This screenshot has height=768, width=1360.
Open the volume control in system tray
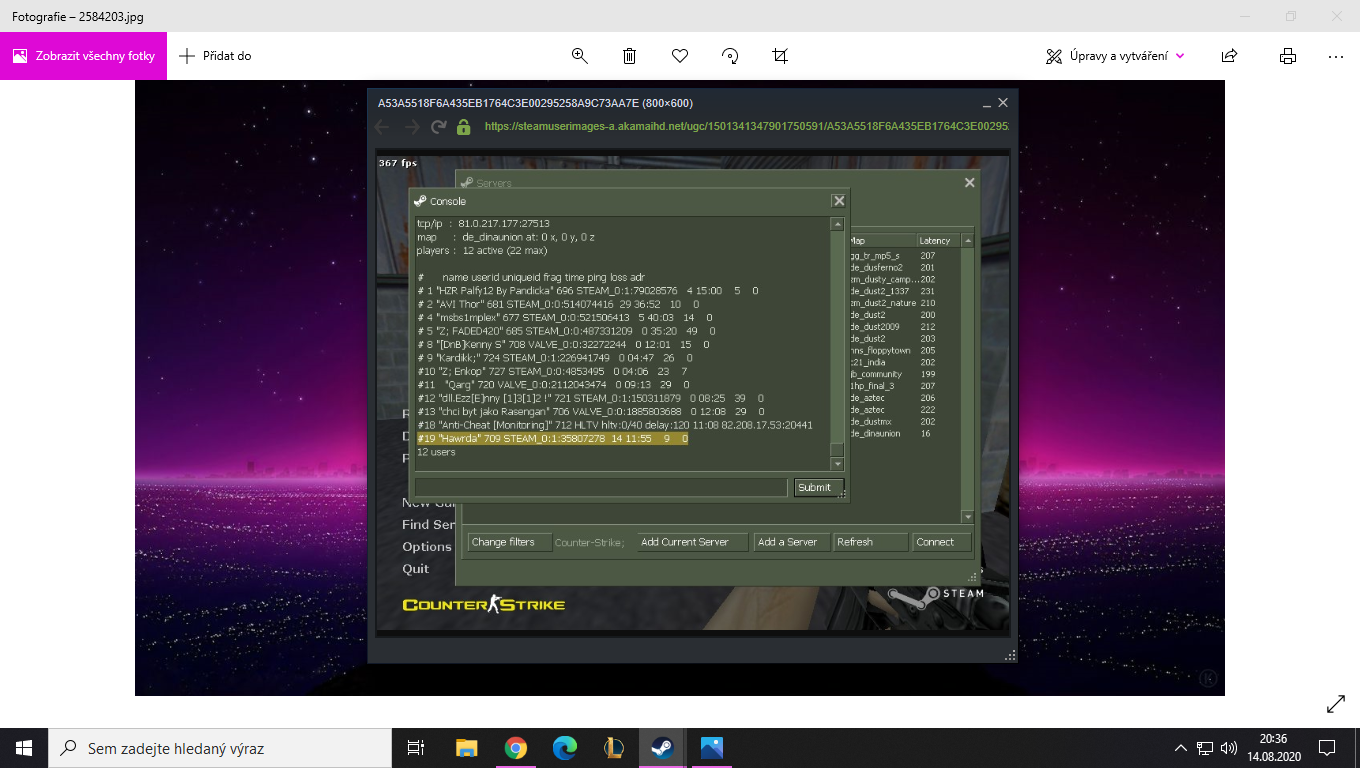1229,748
